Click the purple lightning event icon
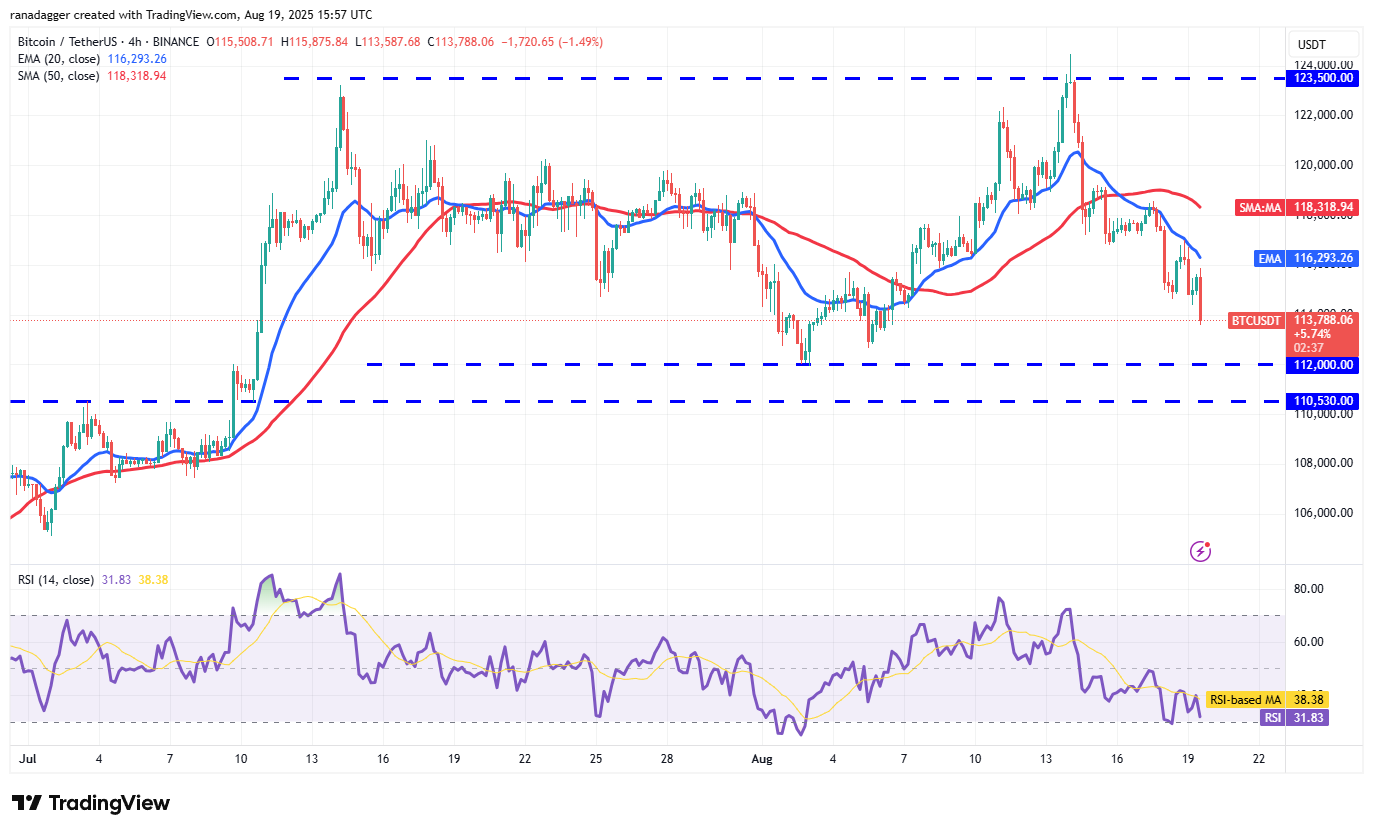The height and width of the screenshot is (833, 1373). click(1201, 551)
